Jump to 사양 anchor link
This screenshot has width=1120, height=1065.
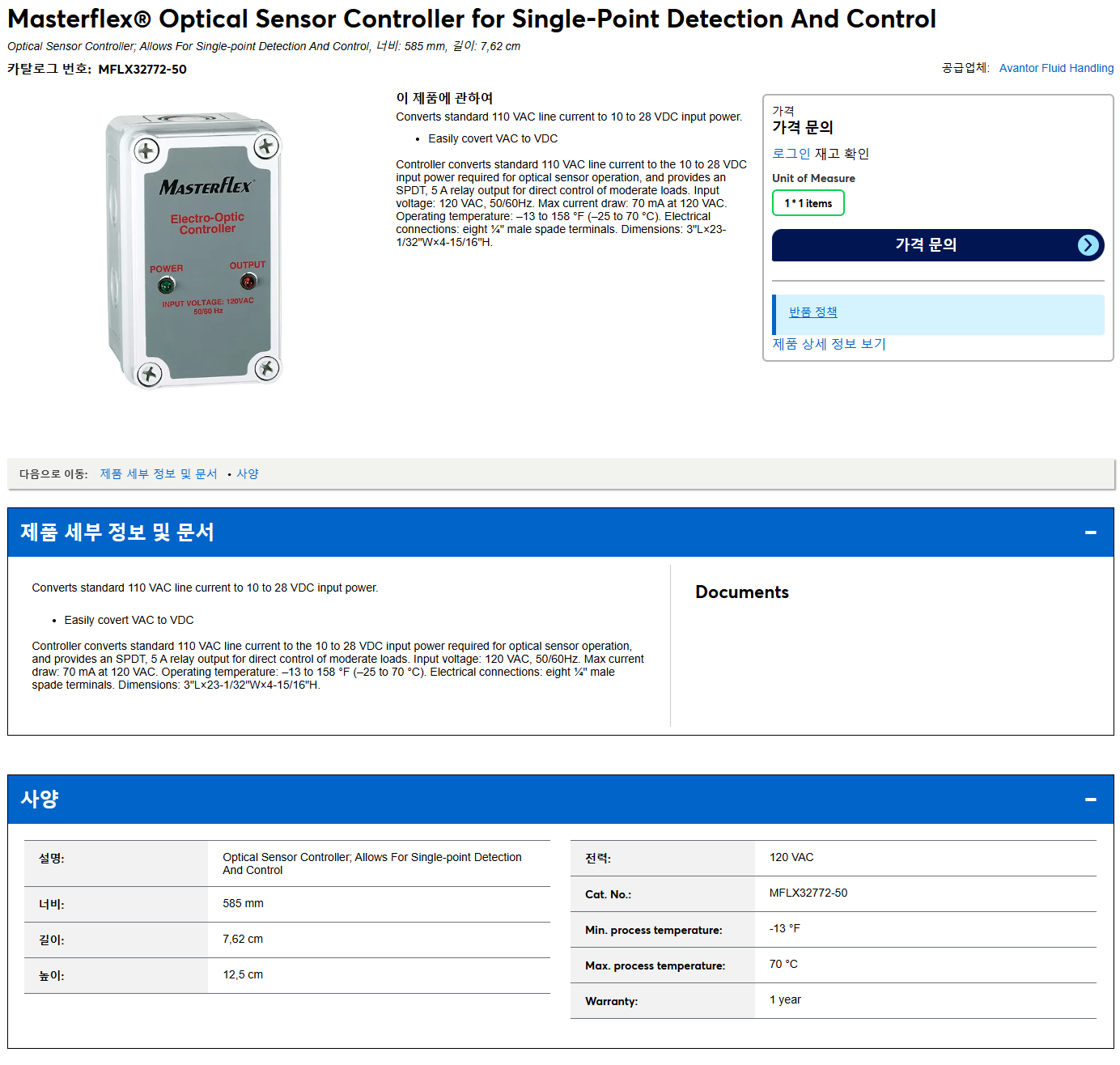coord(248,473)
